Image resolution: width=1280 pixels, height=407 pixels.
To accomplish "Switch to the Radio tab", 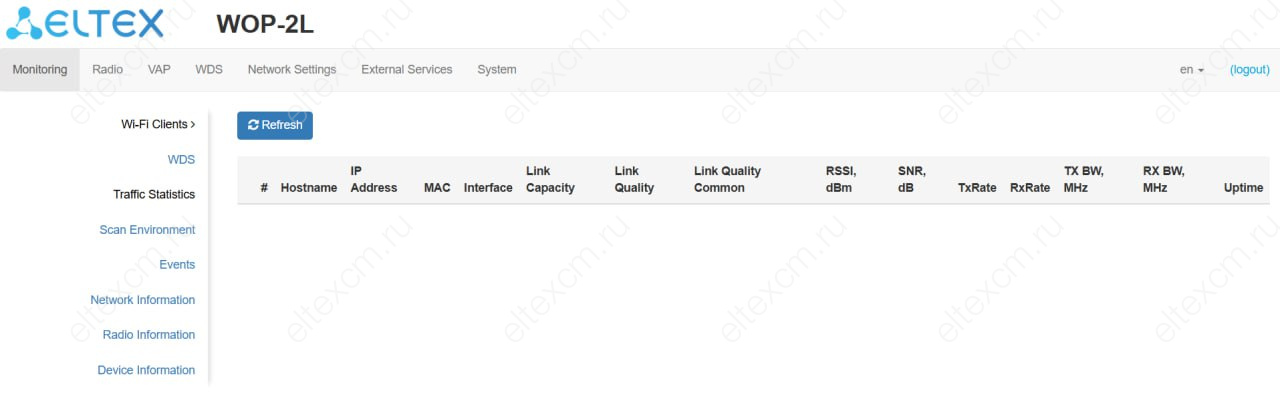I will 108,70.
